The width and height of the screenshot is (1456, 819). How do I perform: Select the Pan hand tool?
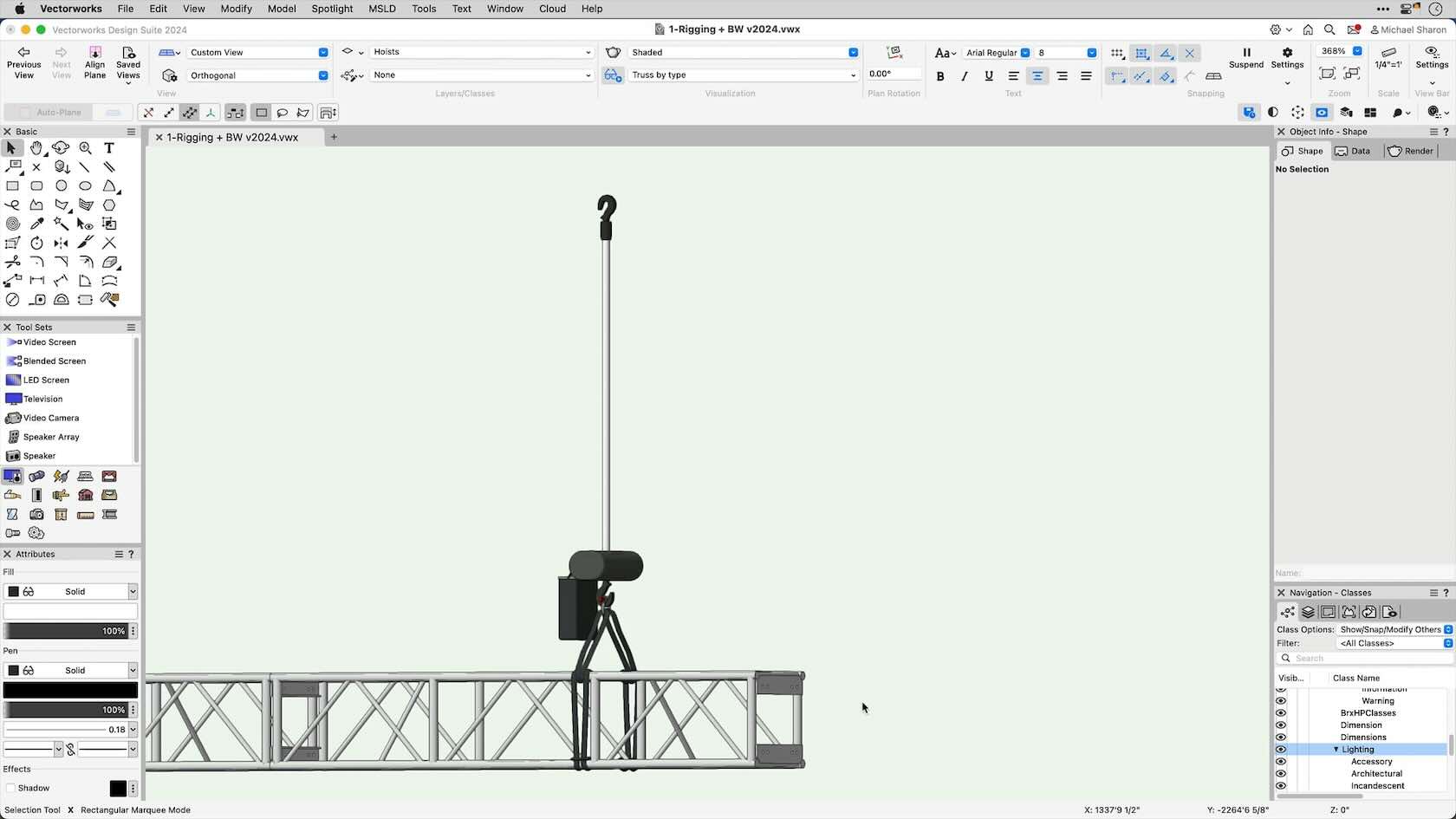(x=36, y=148)
